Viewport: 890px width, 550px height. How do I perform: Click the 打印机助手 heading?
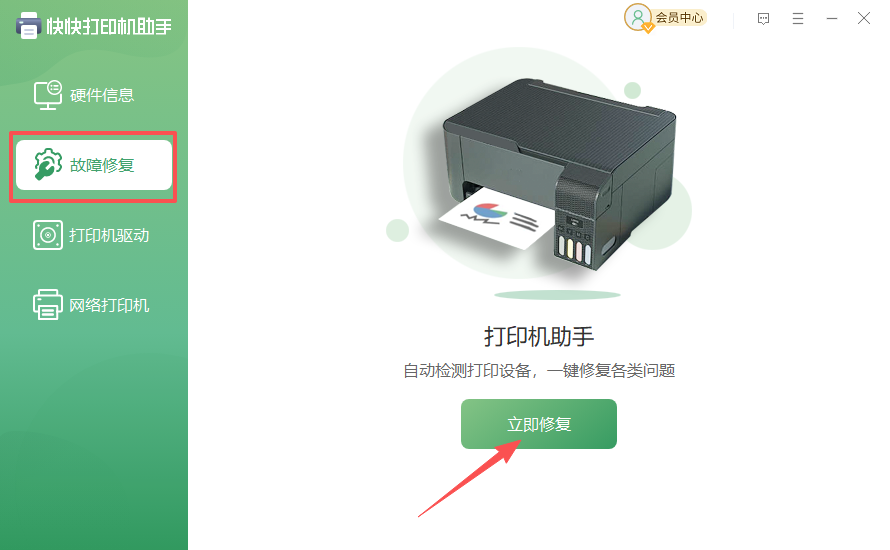coord(539,337)
